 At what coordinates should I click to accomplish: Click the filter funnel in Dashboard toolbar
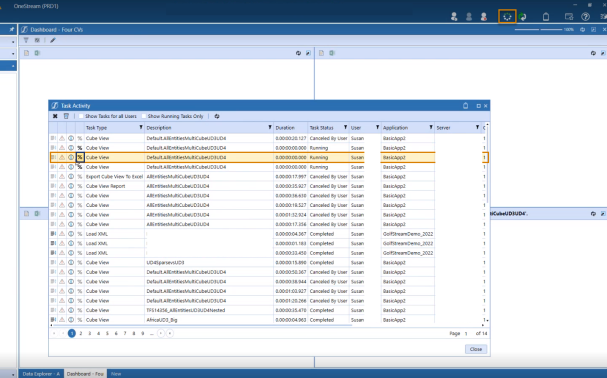click(26, 40)
